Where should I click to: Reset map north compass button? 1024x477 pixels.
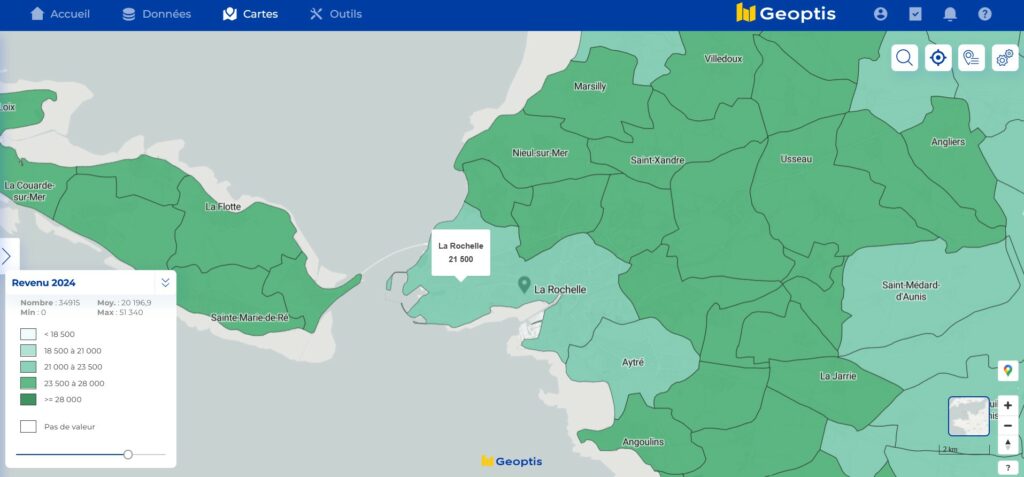pos(1008,444)
